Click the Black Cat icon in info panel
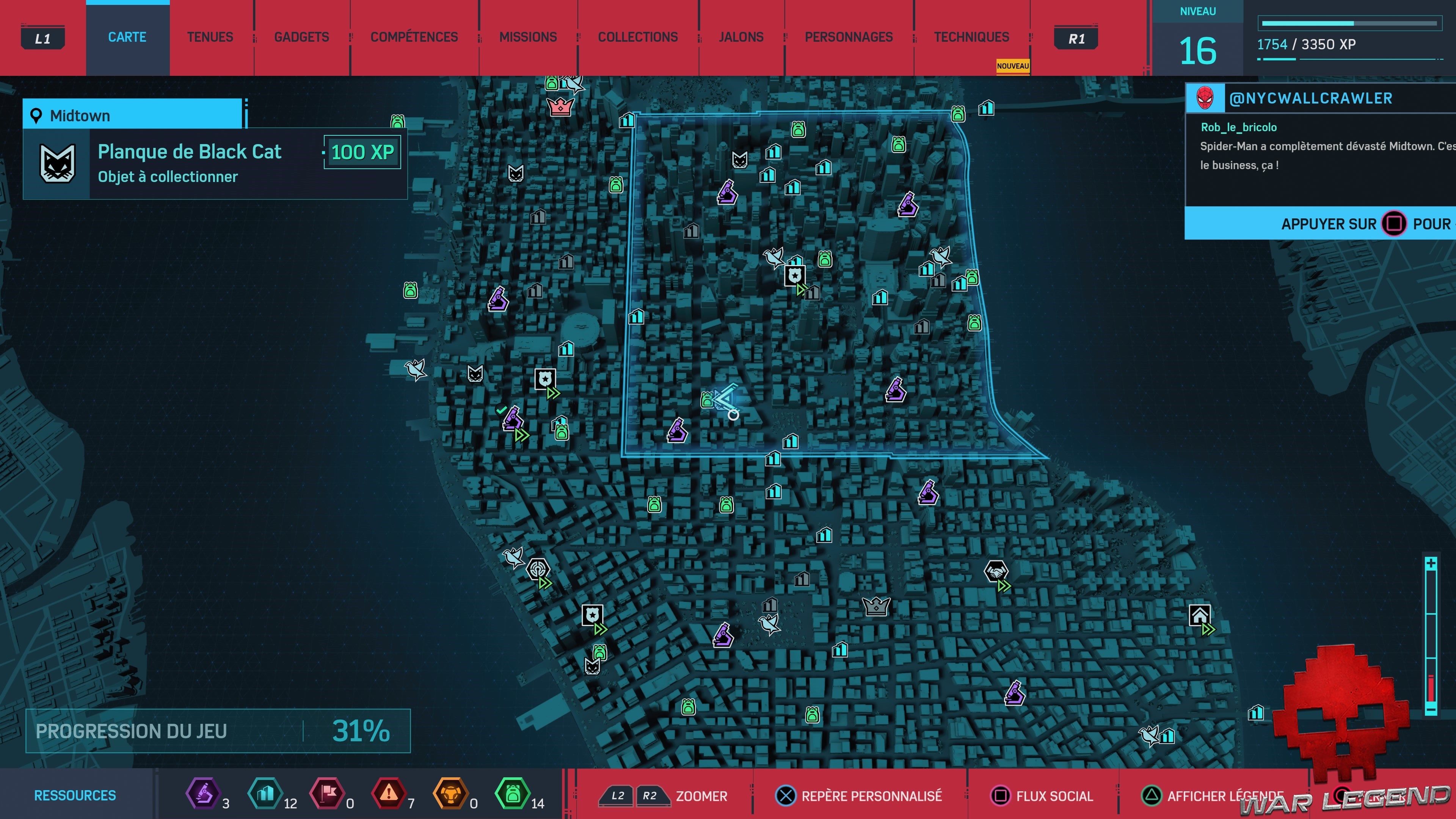 click(x=57, y=164)
